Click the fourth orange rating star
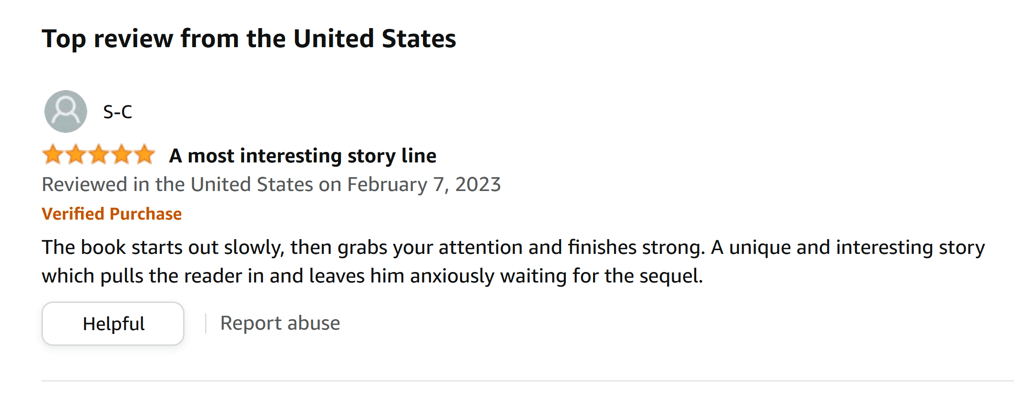 pos(121,156)
